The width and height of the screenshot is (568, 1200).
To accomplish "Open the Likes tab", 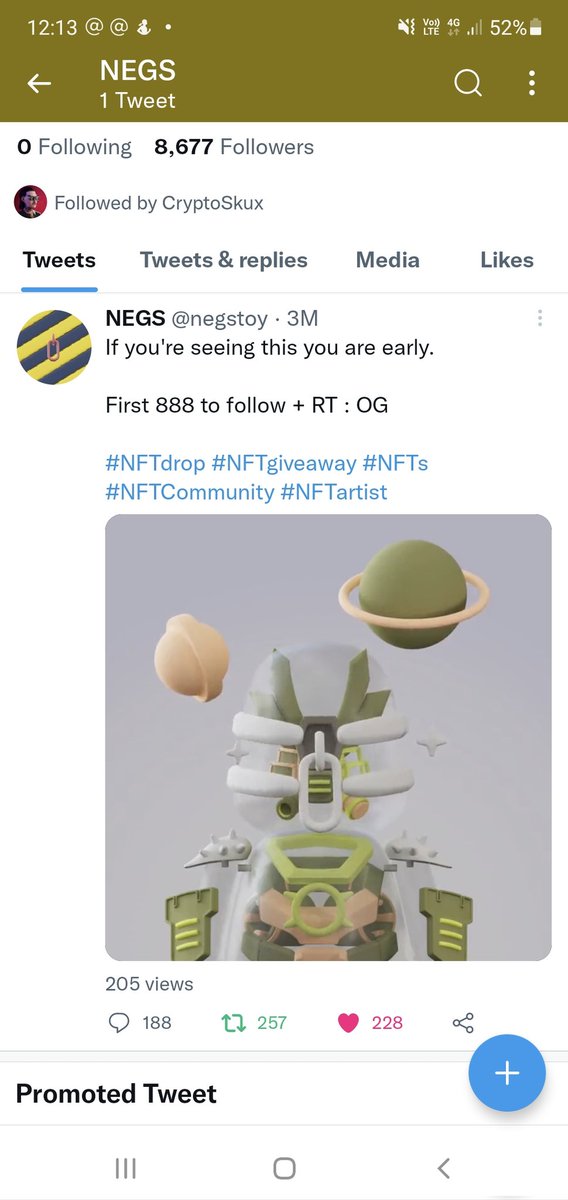I will point(507,260).
